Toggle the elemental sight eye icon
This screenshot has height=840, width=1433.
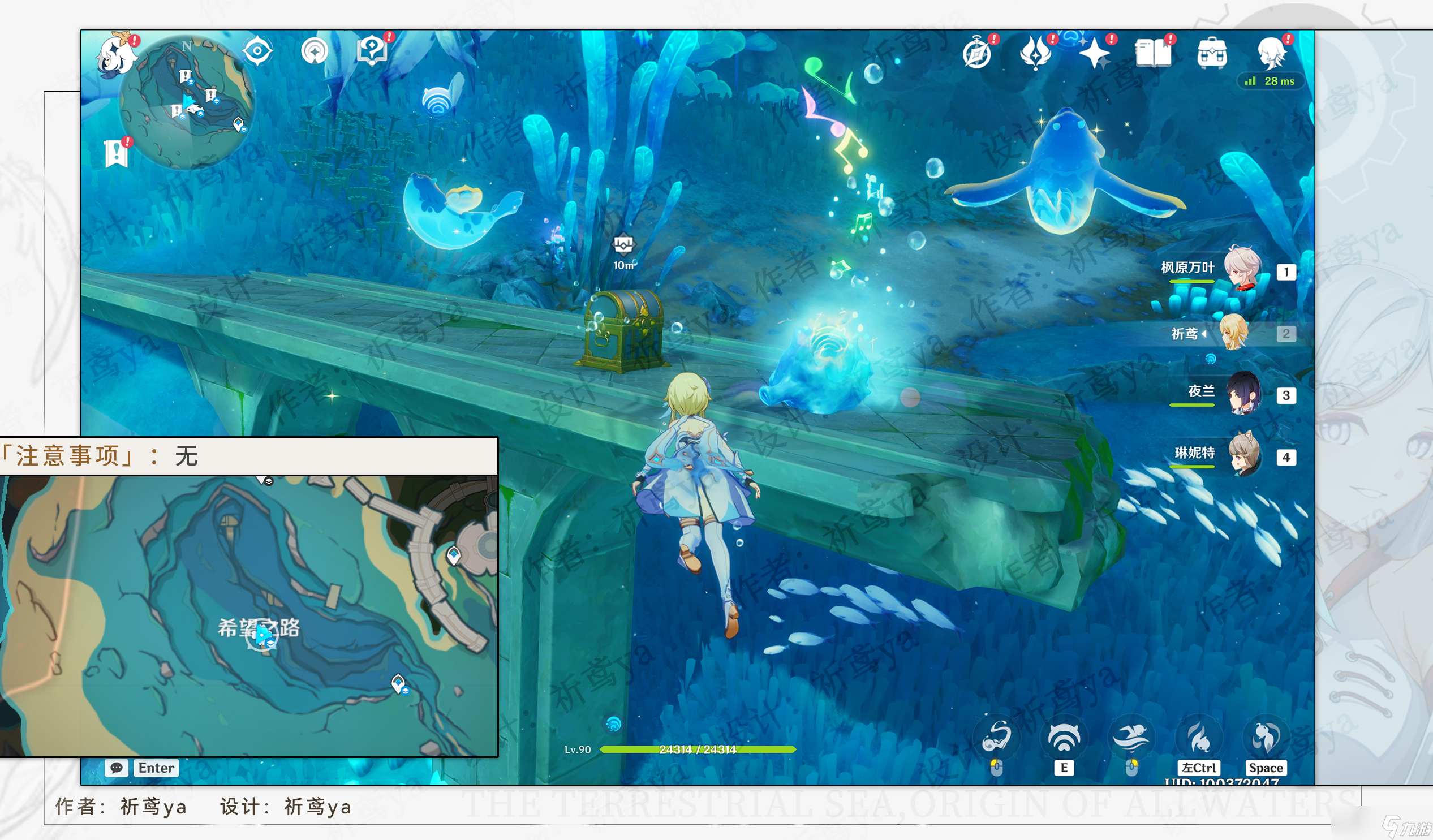click(257, 51)
